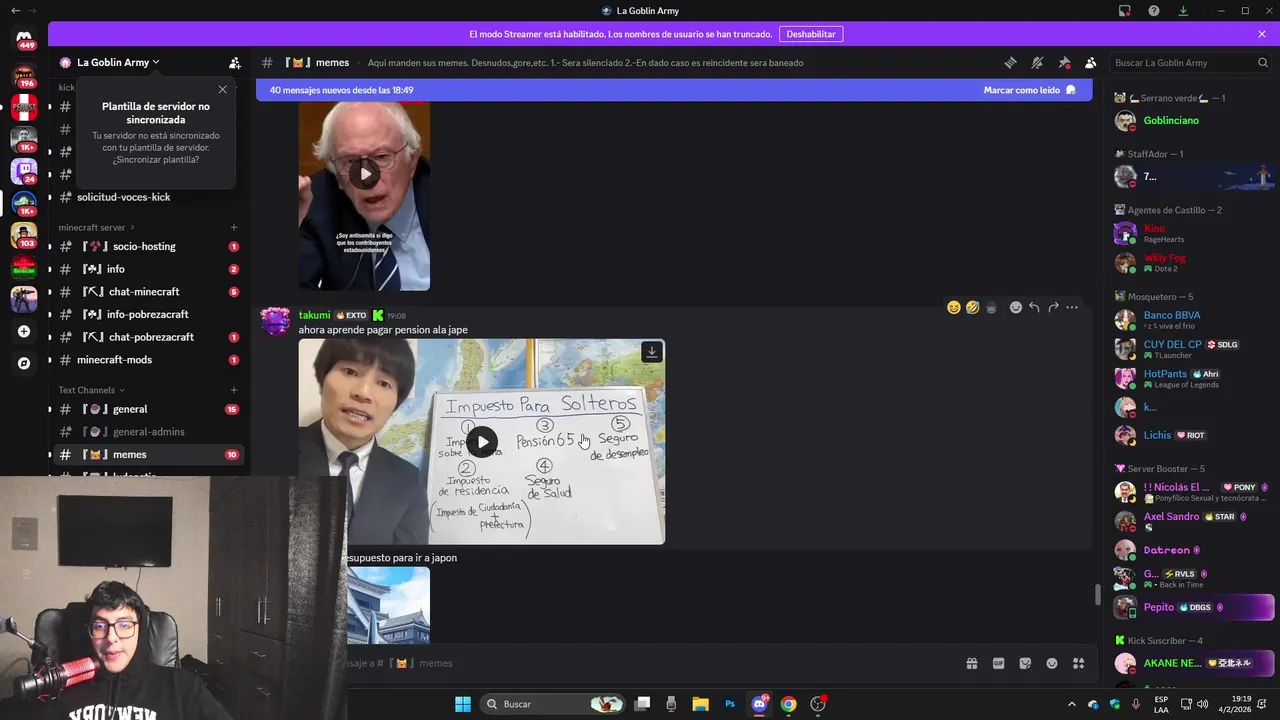Open the Twitch server icon in sidebar
Viewport: 1280px width, 720px height.
coord(24,169)
